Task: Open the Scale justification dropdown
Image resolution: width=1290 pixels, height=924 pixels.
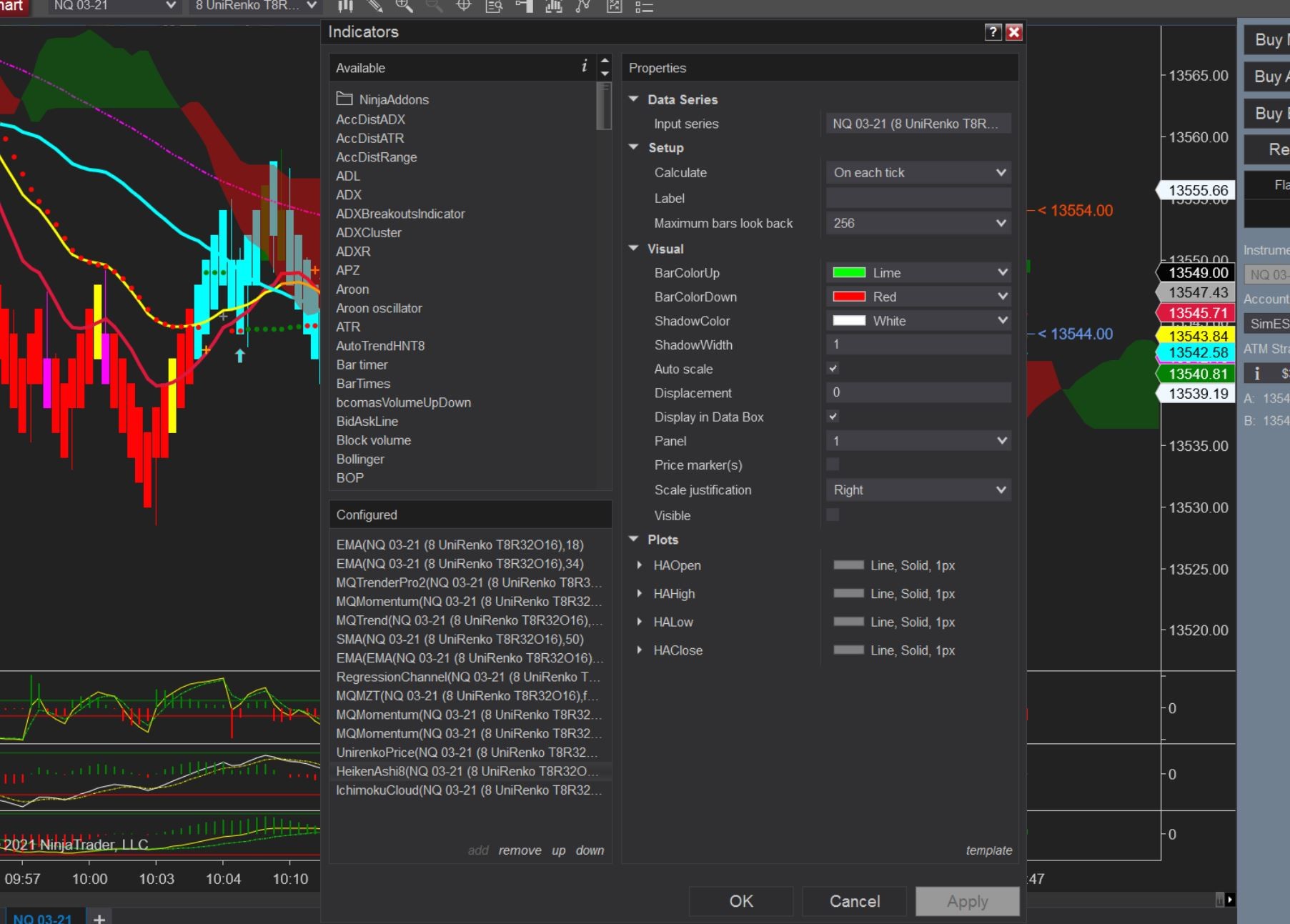Action: tap(918, 490)
